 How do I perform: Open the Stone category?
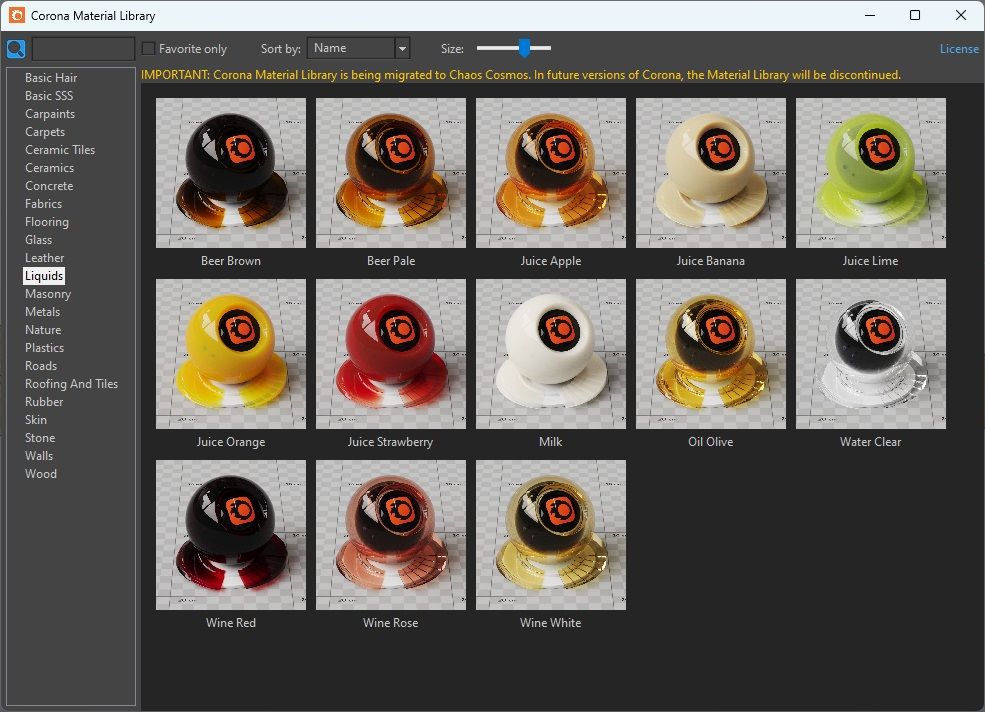tap(40, 438)
